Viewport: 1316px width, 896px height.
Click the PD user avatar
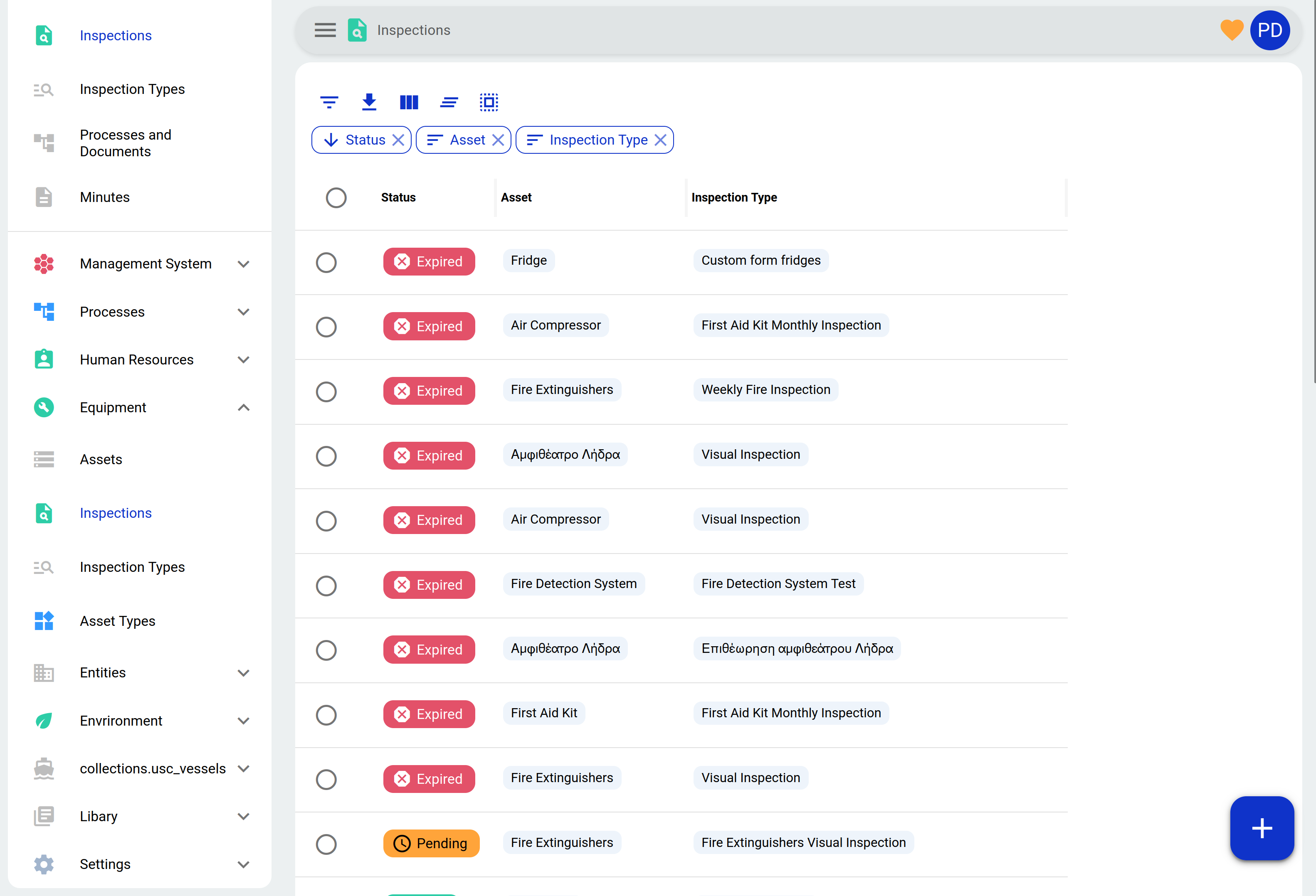coord(1269,30)
